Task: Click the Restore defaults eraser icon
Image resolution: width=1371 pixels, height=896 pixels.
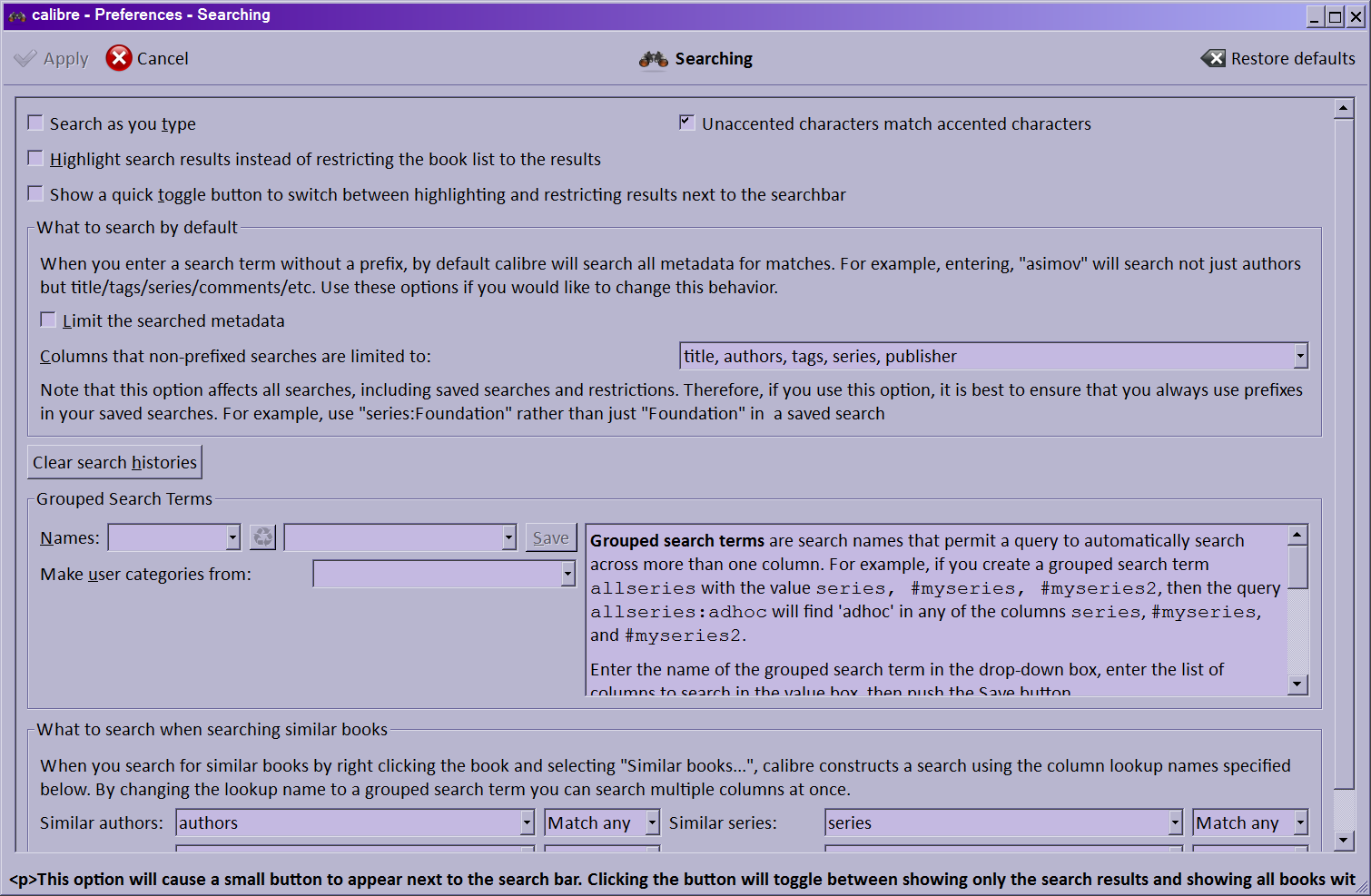Action: pos(1213,58)
